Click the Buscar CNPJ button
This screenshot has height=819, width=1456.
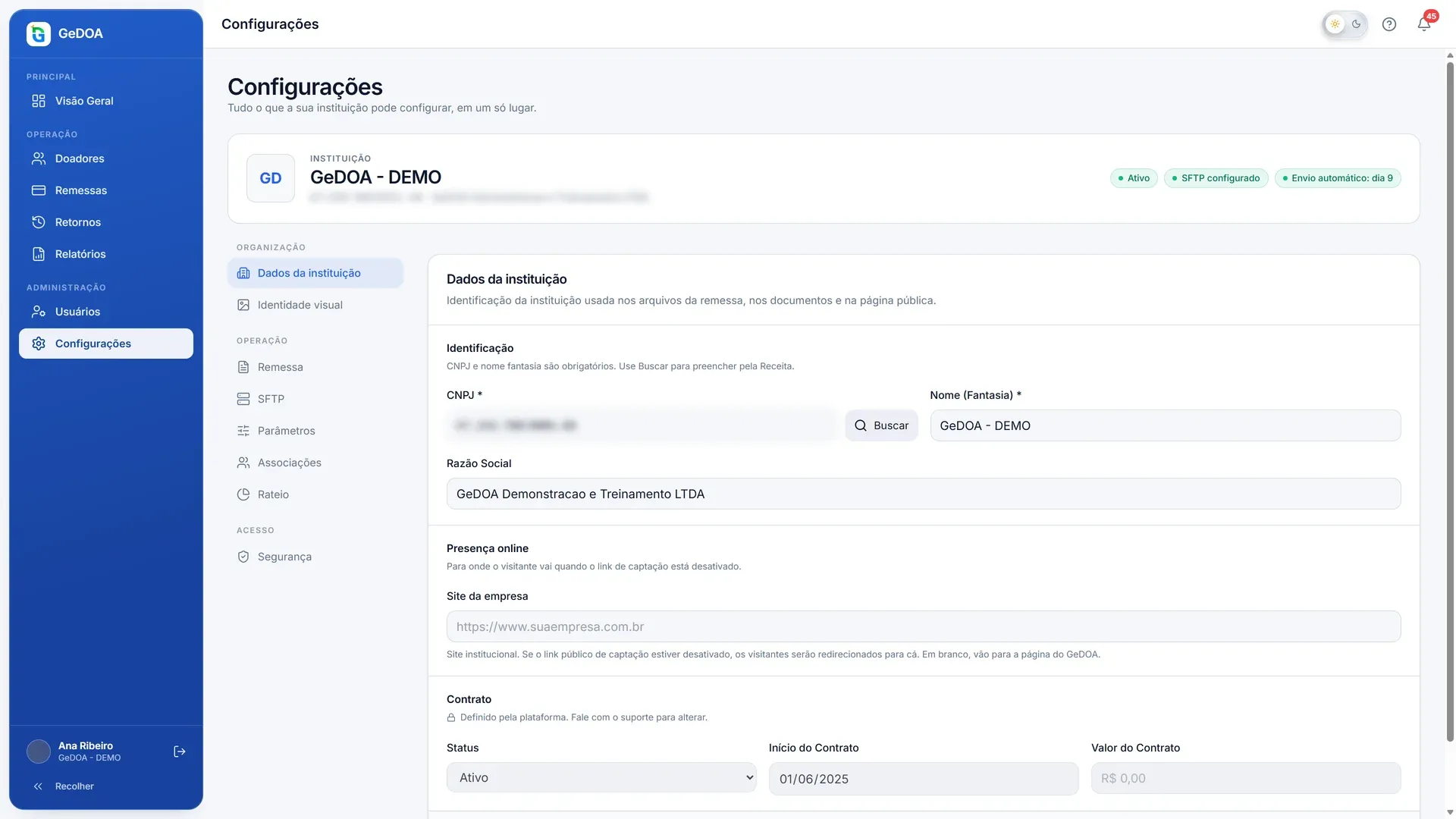click(x=882, y=425)
